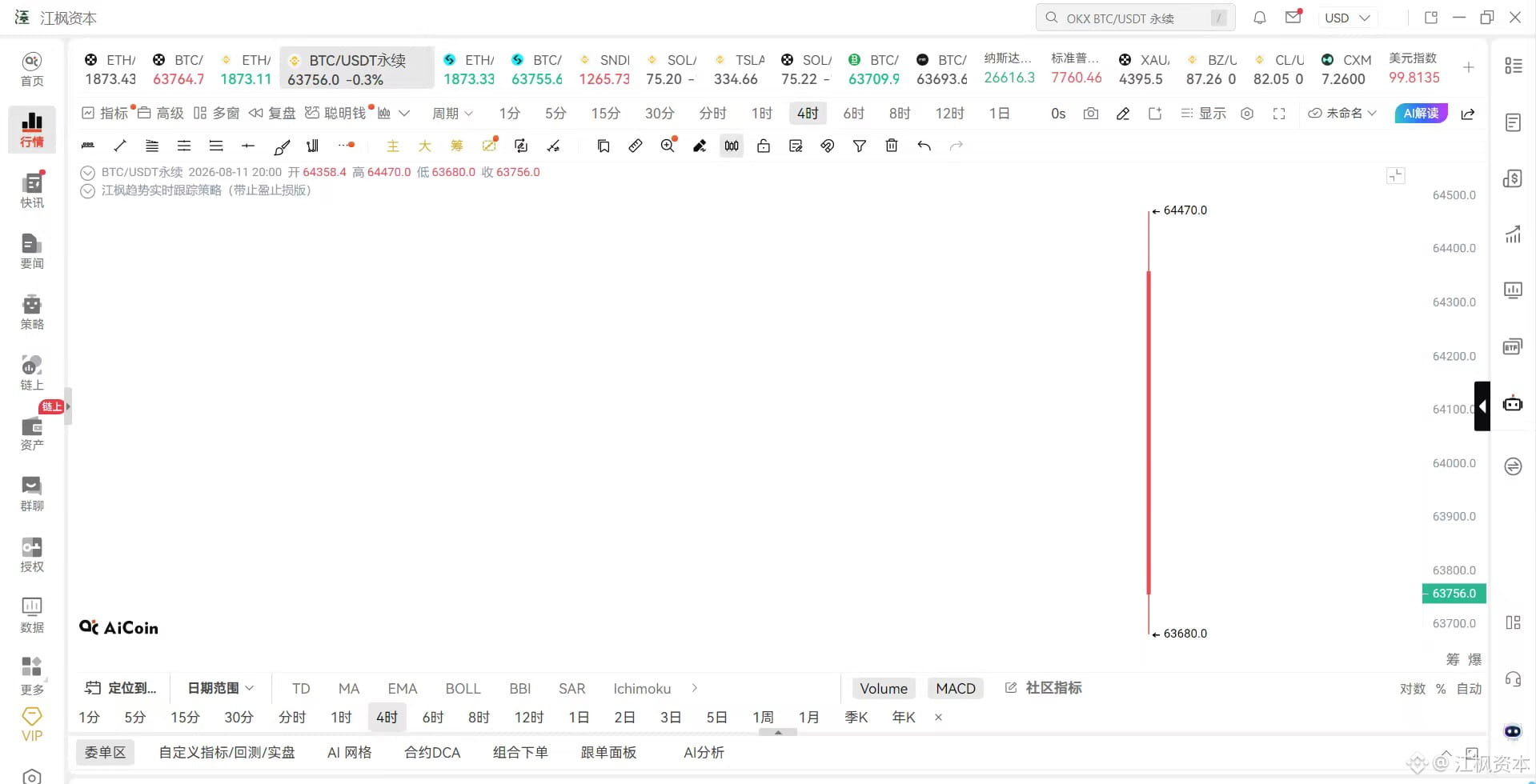This screenshot has width=1536, height=784.
Task: Select the 1日 period in top toolbar
Action: click(999, 114)
